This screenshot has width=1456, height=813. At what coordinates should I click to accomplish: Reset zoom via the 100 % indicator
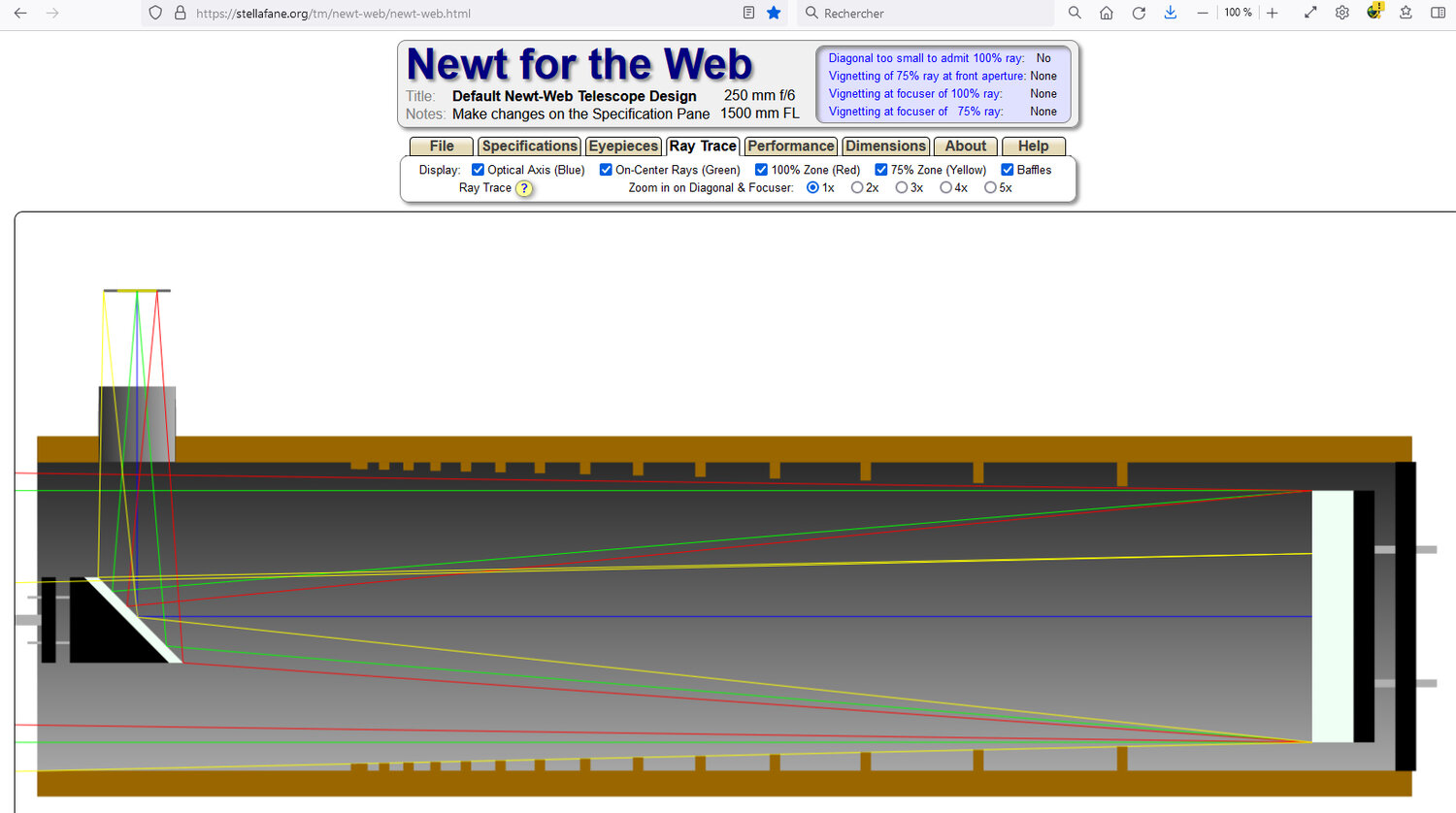pos(1238,13)
